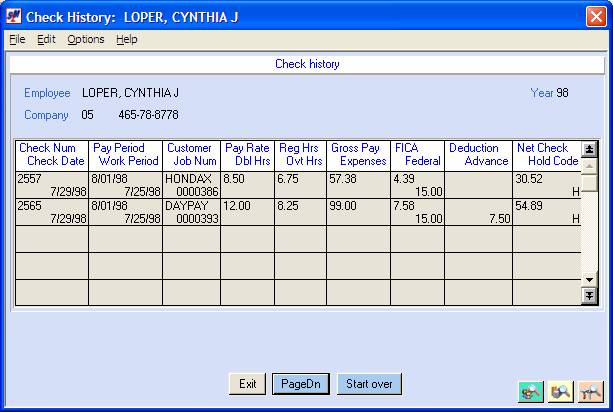Image resolution: width=613 pixels, height=412 pixels.
Task: Click the Start over button
Action: tap(369, 384)
